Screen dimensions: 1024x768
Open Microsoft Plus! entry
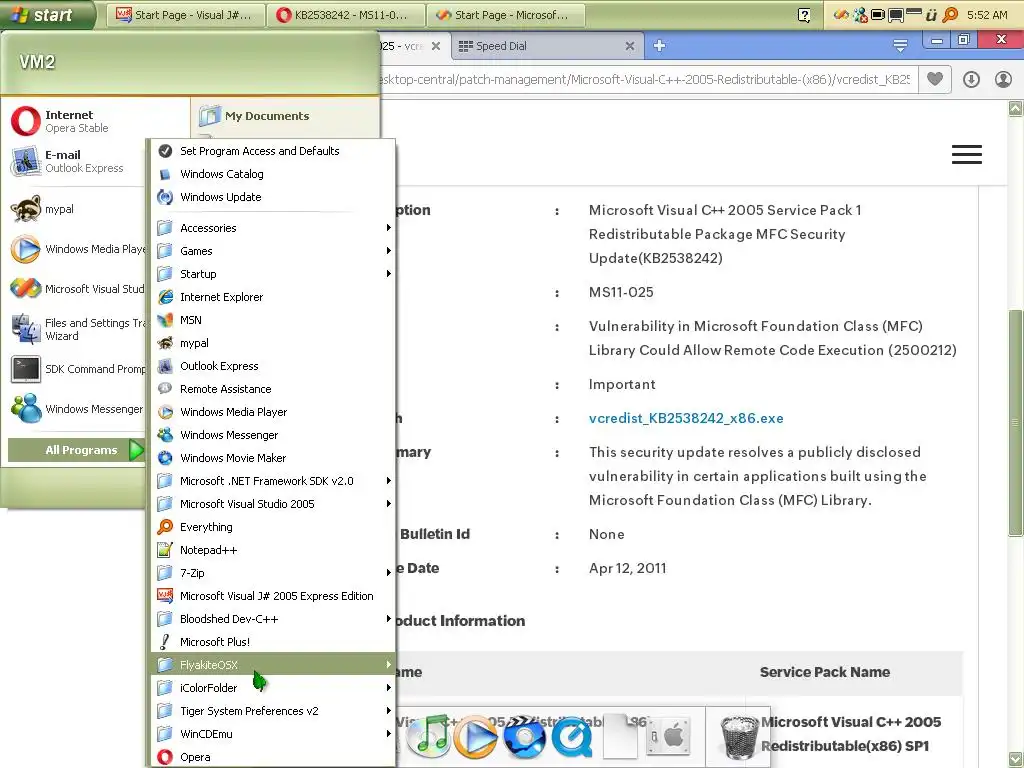click(x=273, y=642)
